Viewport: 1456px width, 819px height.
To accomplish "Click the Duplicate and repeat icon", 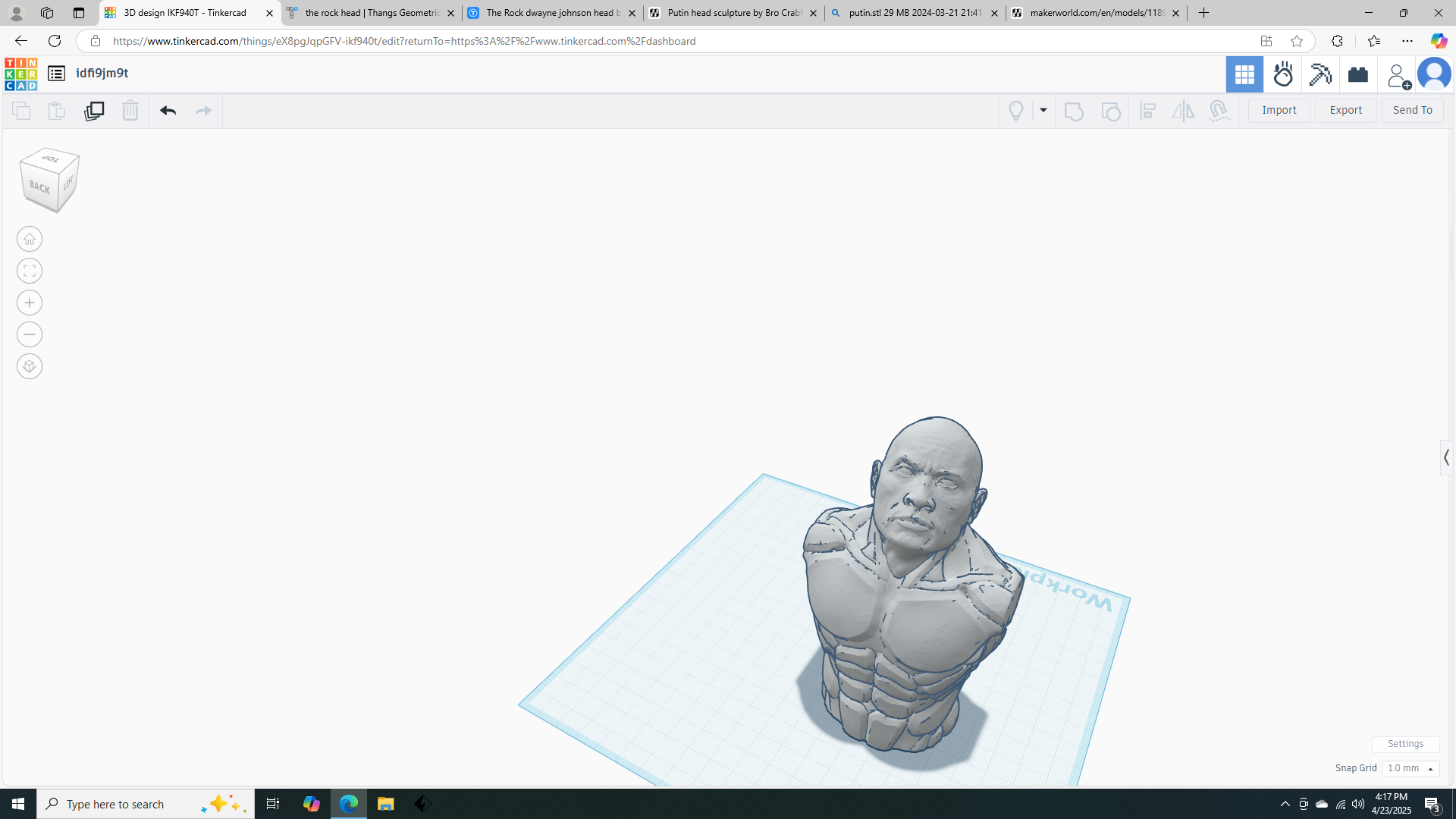I will click(x=94, y=111).
